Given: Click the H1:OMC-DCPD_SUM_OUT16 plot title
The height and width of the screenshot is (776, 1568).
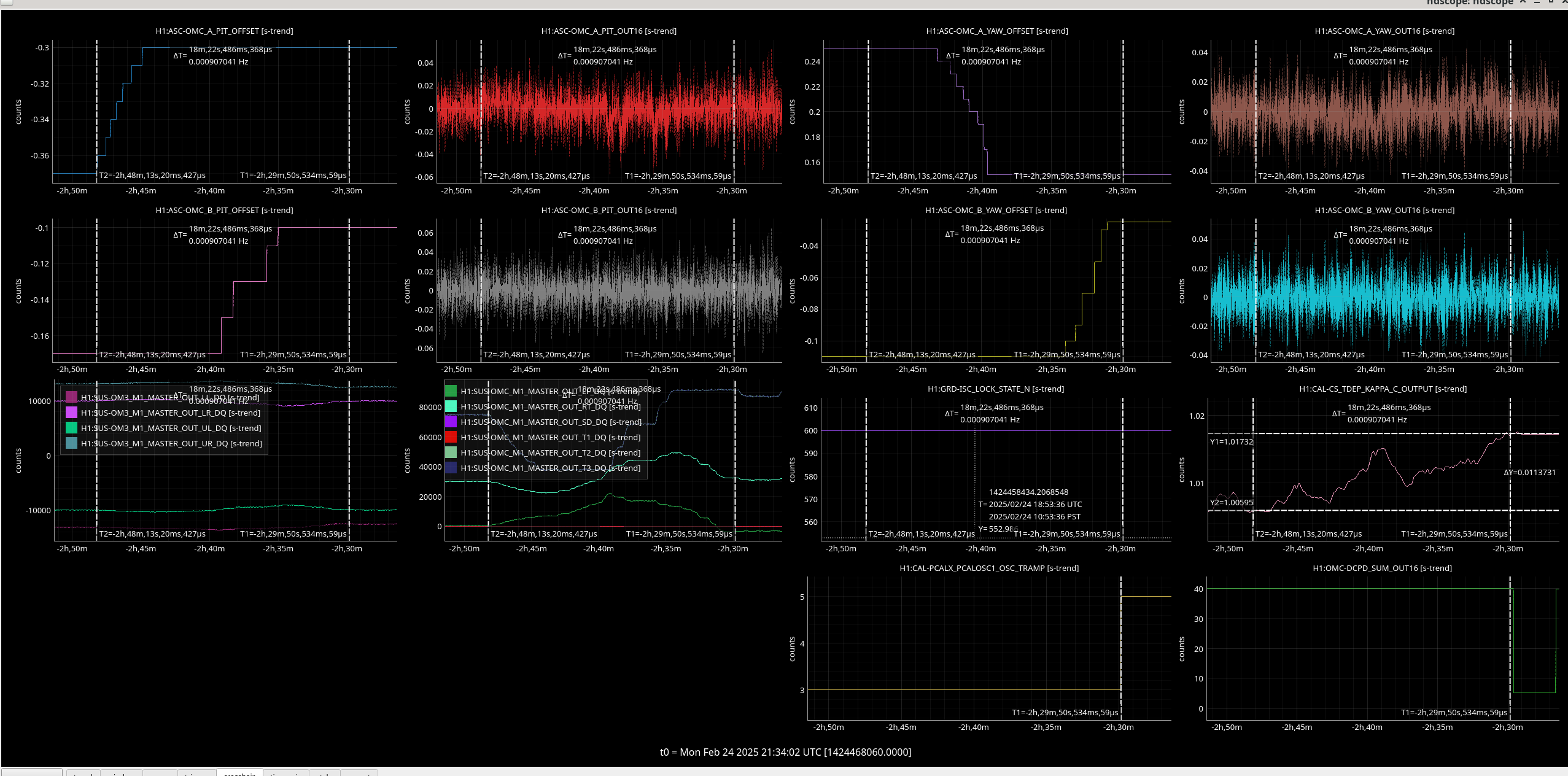Looking at the screenshot, I should click(1382, 568).
